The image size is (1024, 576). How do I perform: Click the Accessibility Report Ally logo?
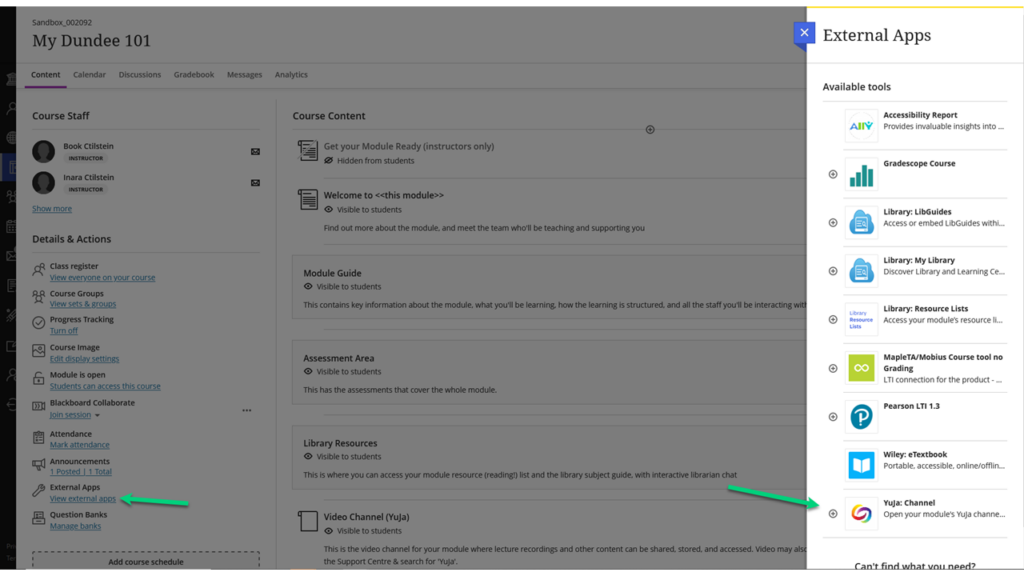click(861, 126)
